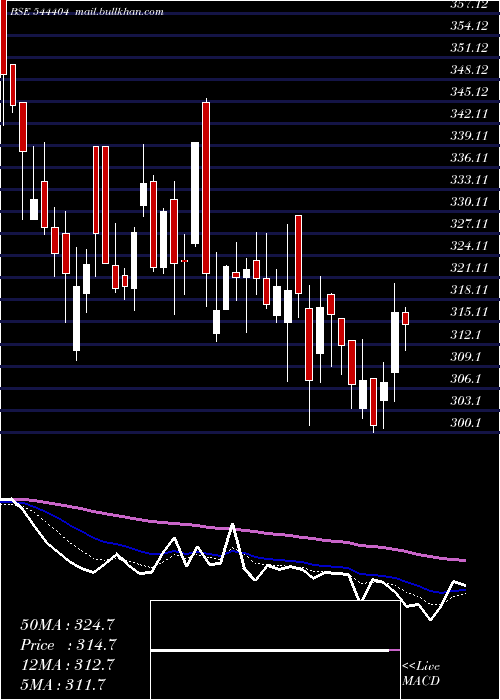Click the last red candle near 315

(405, 319)
